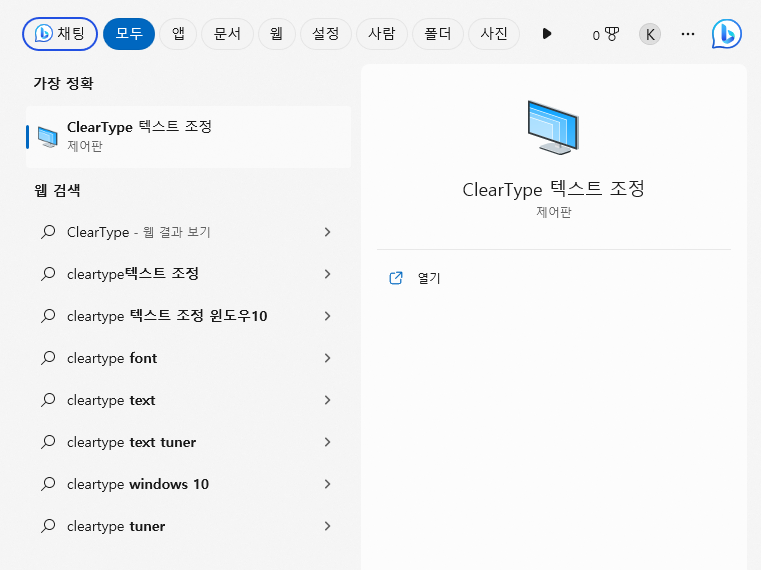Screen dimensions: 761x570
Task: Expand chevron for ClearType - 웹 결과 보기
Action: point(328,232)
